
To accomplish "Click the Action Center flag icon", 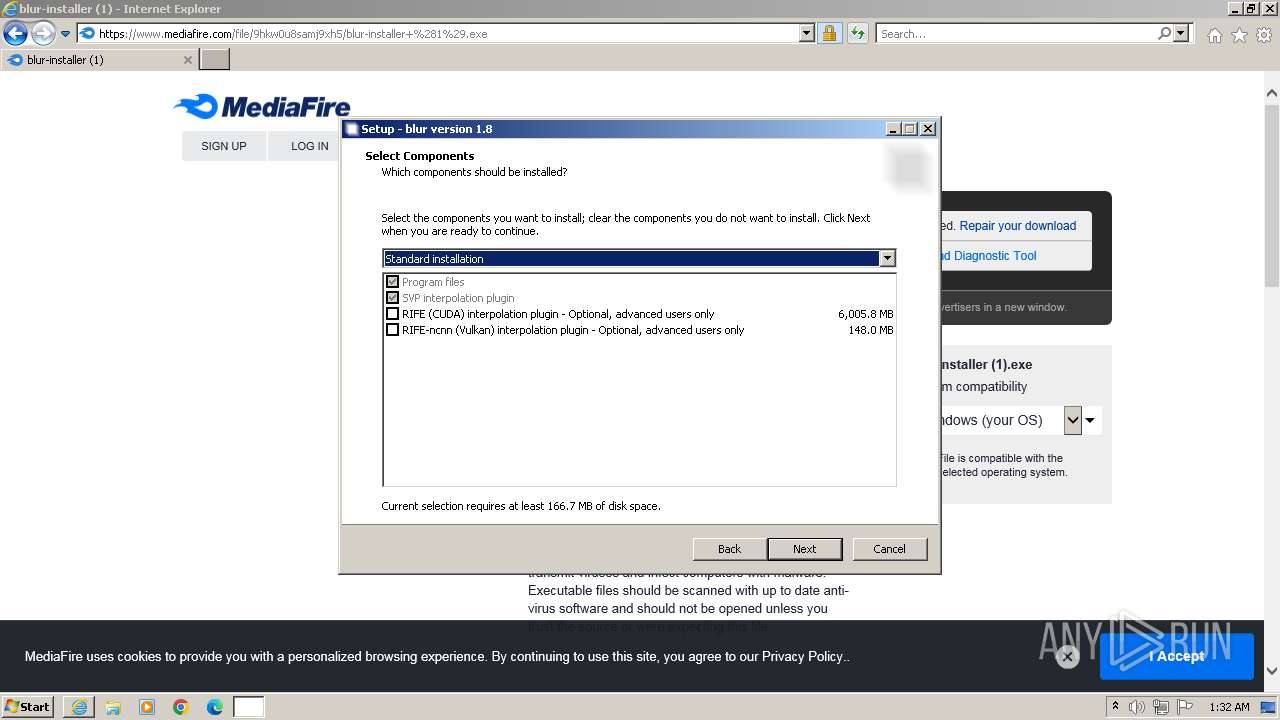I will coord(1185,707).
